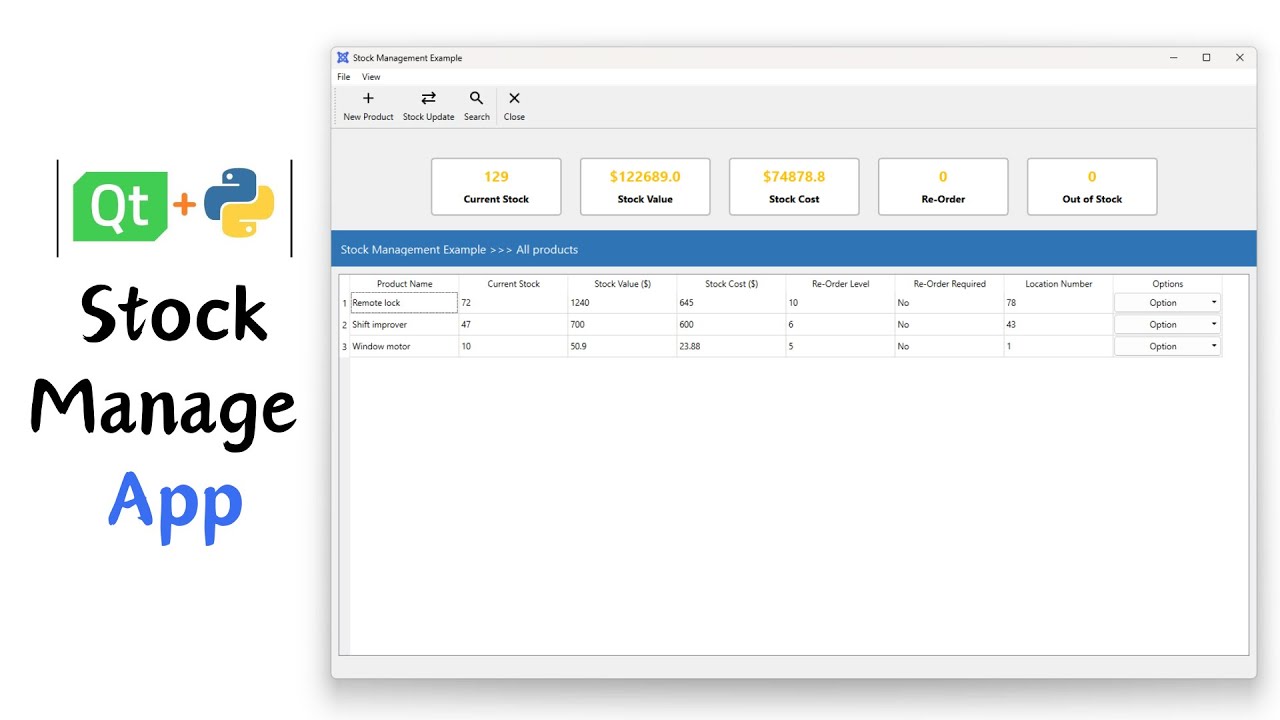
Task: Click Re-Order Required 'No' for Remote lock
Action: (950, 303)
